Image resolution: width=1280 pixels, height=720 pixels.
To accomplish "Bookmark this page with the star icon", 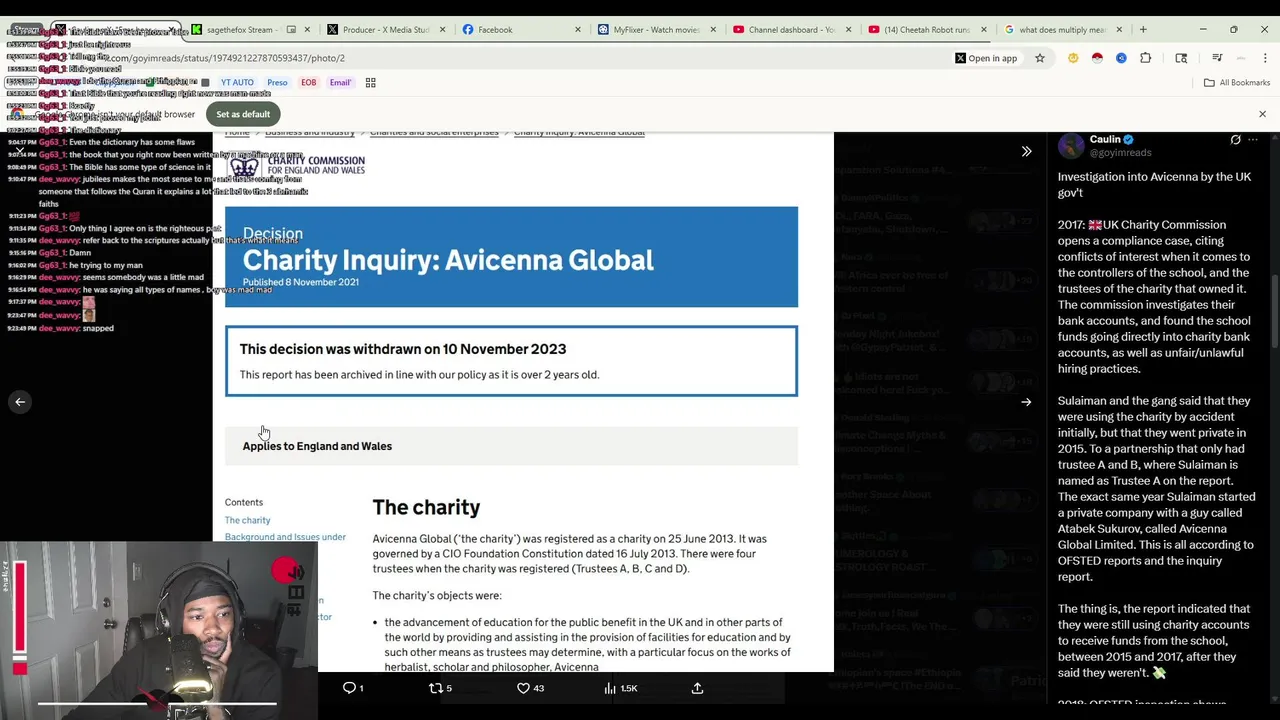I will 1040,58.
